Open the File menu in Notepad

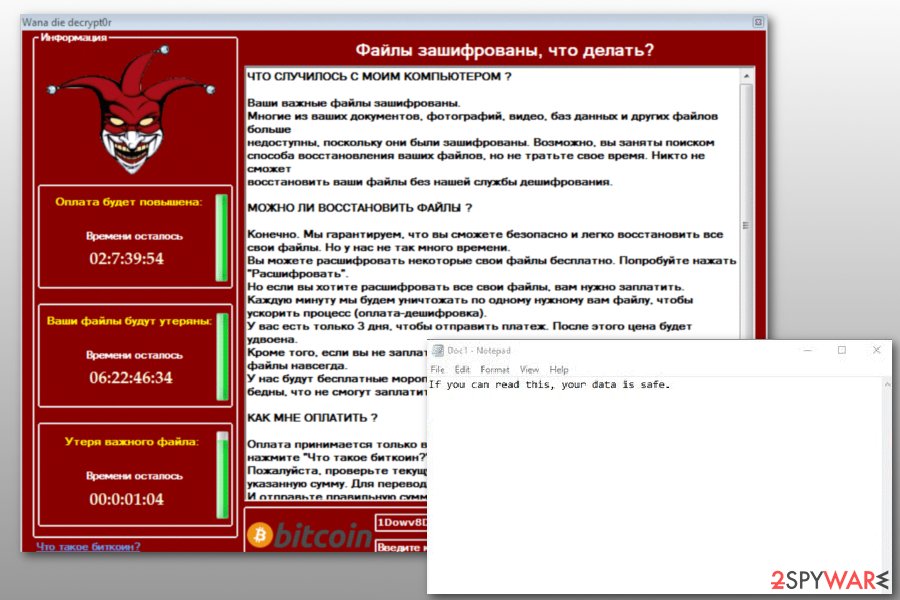pos(437,370)
